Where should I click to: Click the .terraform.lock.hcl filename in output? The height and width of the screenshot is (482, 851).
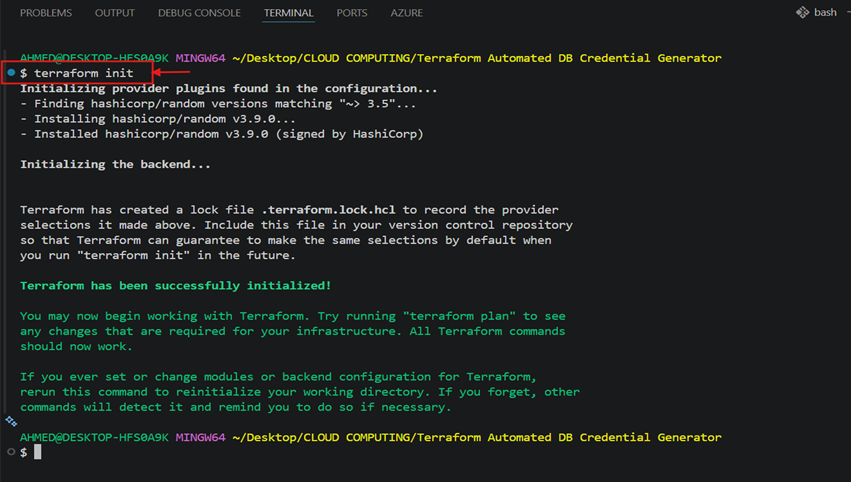click(x=328, y=210)
